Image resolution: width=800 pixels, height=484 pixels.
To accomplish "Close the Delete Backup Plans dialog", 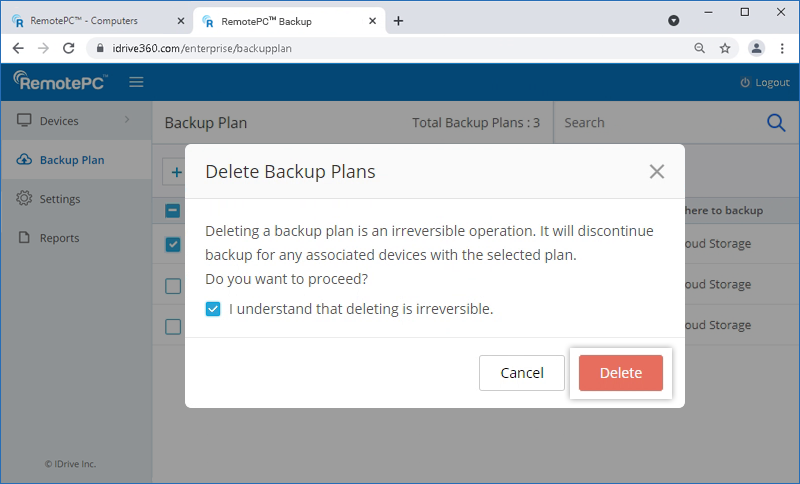I will 656,171.
